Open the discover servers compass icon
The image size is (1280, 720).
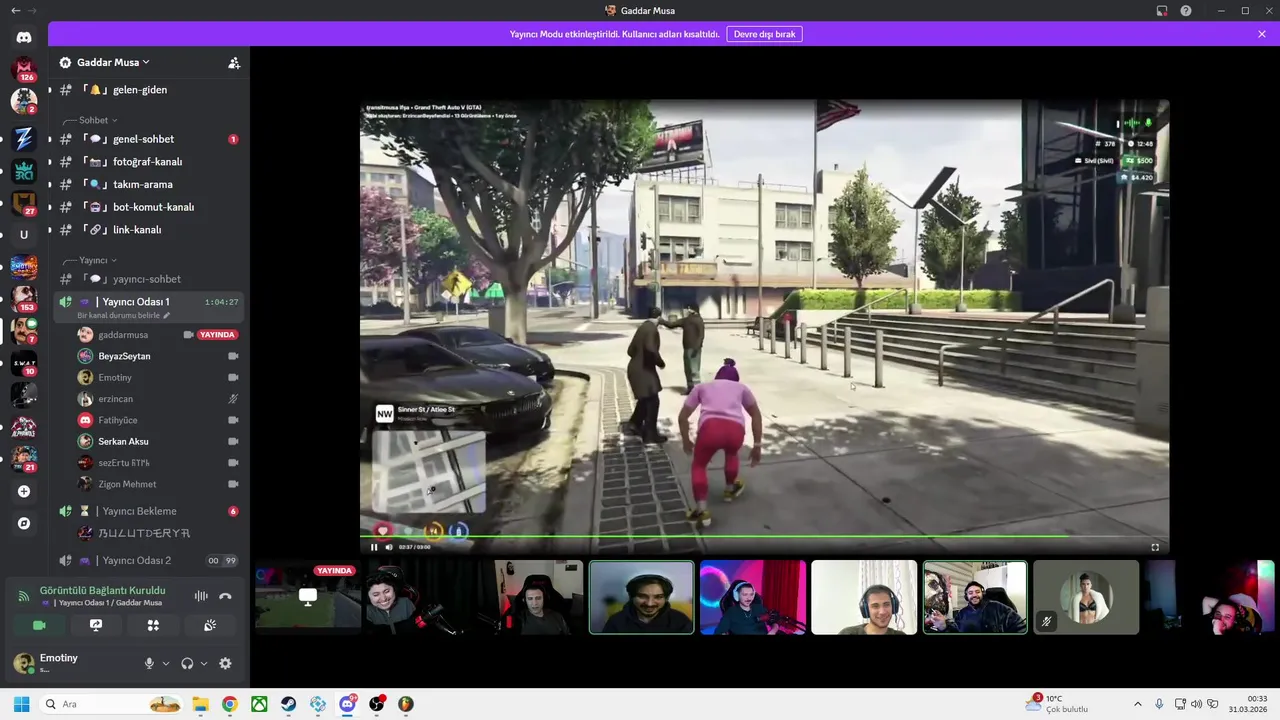(x=24, y=523)
